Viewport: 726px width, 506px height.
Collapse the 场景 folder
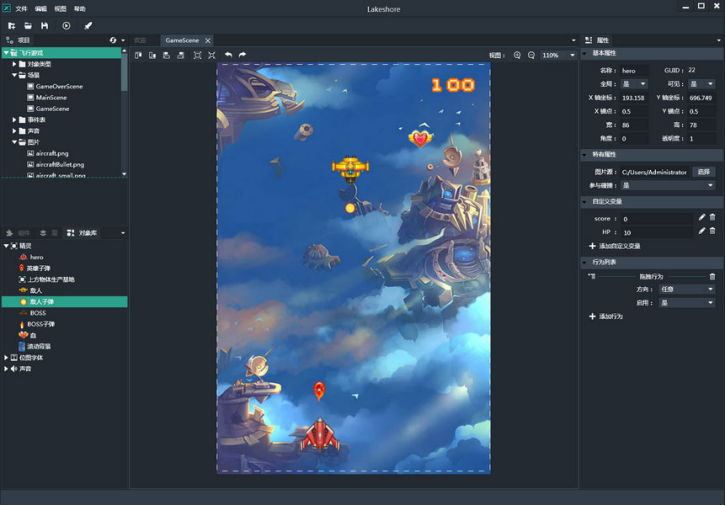click(14, 75)
